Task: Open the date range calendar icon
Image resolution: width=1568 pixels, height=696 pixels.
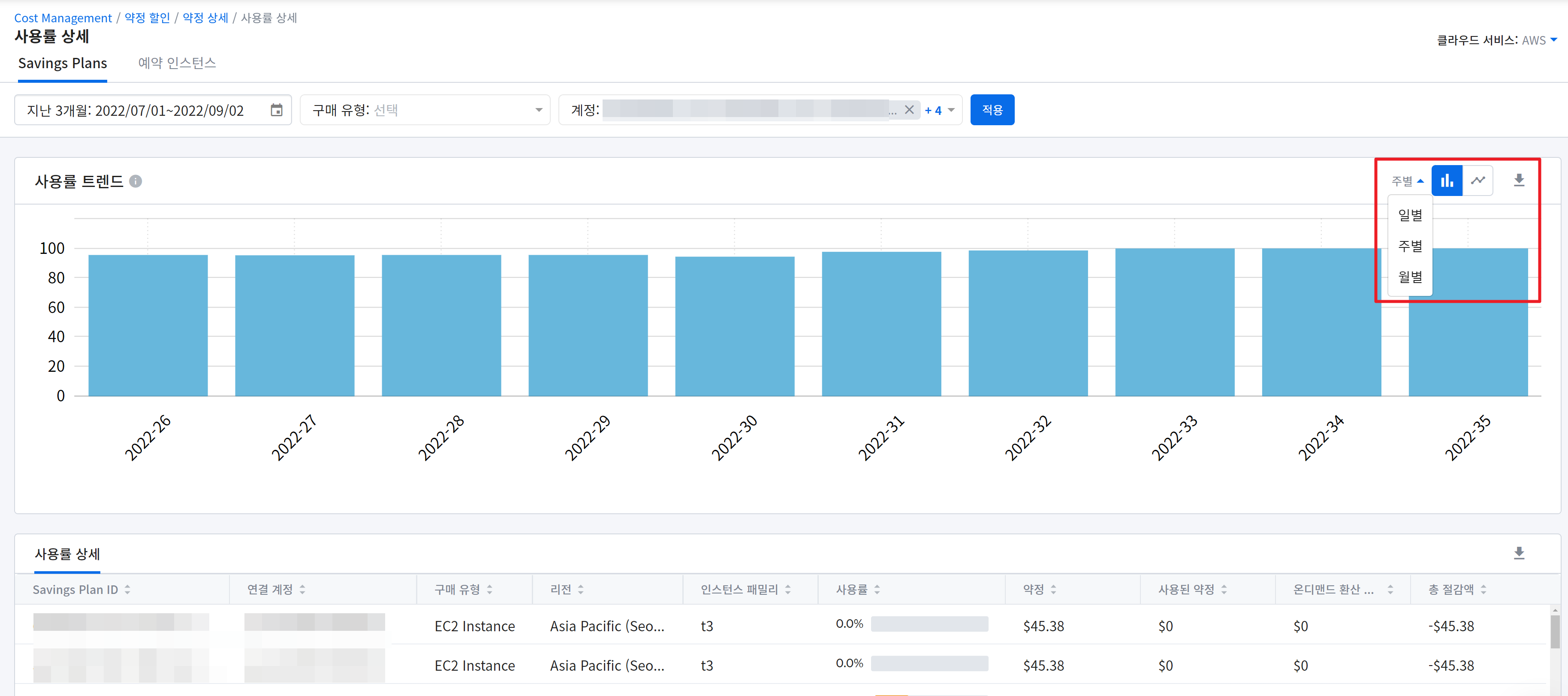Action: [276, 110]
